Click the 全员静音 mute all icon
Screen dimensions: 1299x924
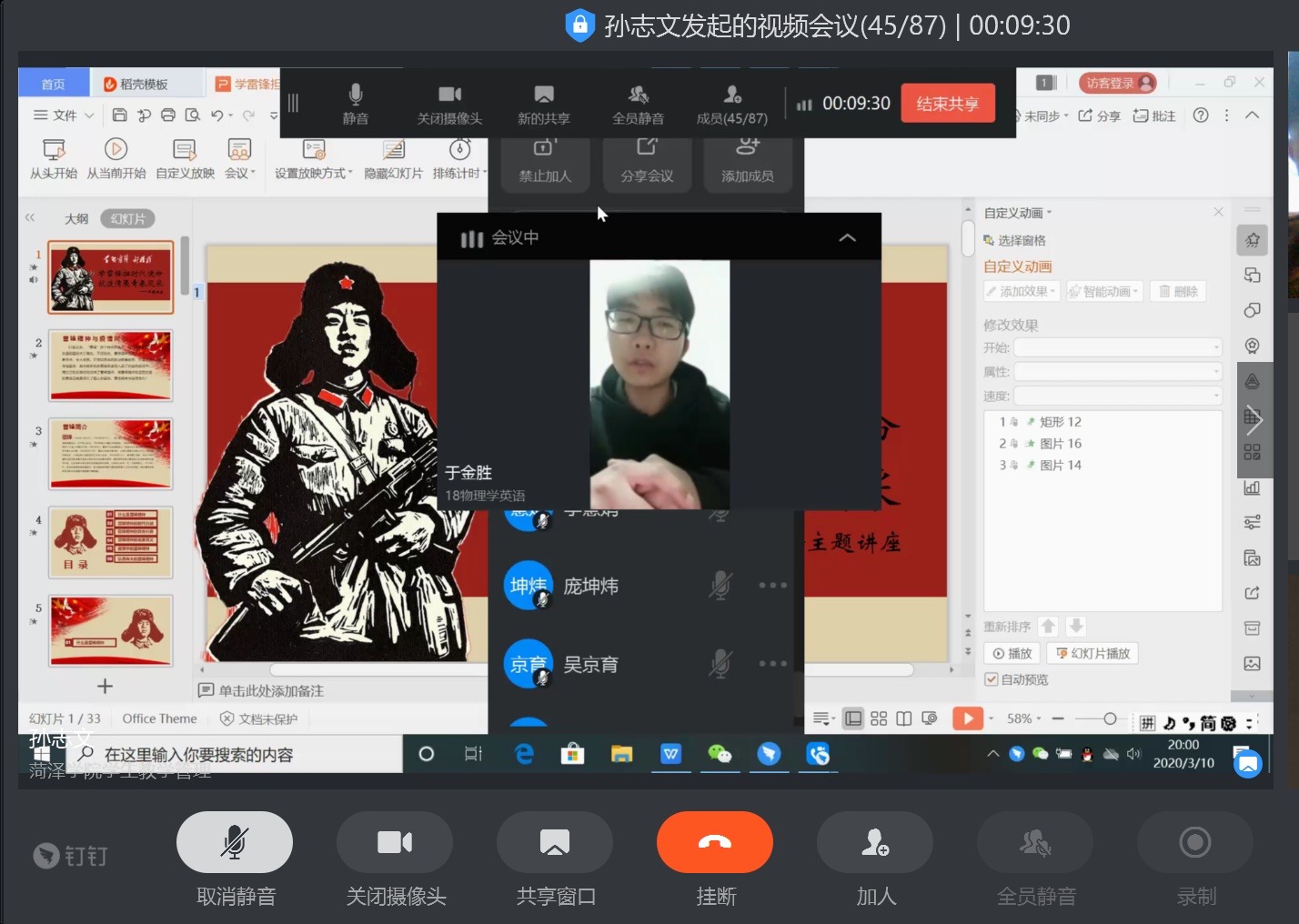(1035, 842)
